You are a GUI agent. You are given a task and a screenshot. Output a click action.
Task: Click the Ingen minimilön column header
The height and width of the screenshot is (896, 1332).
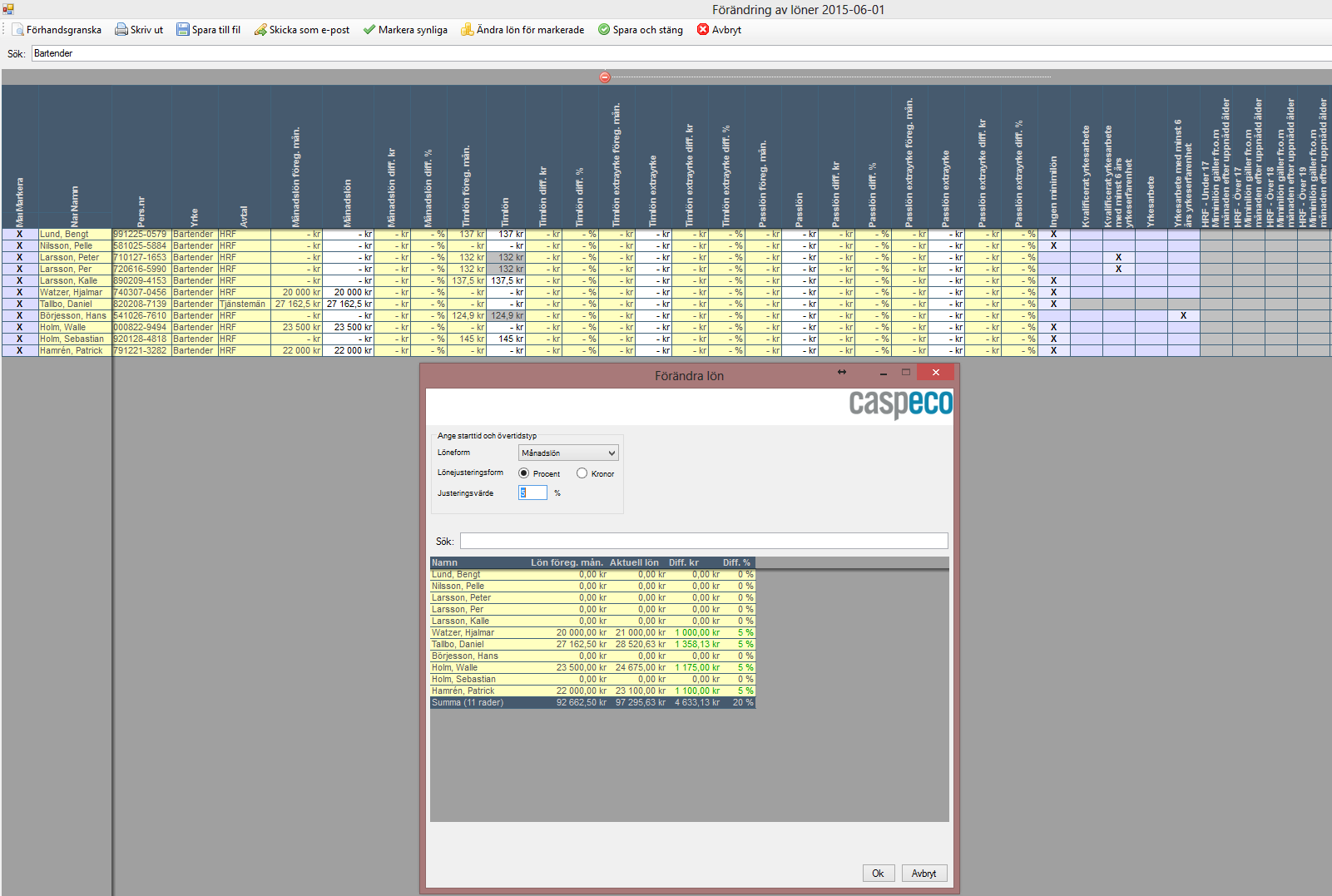point(1053,157)
